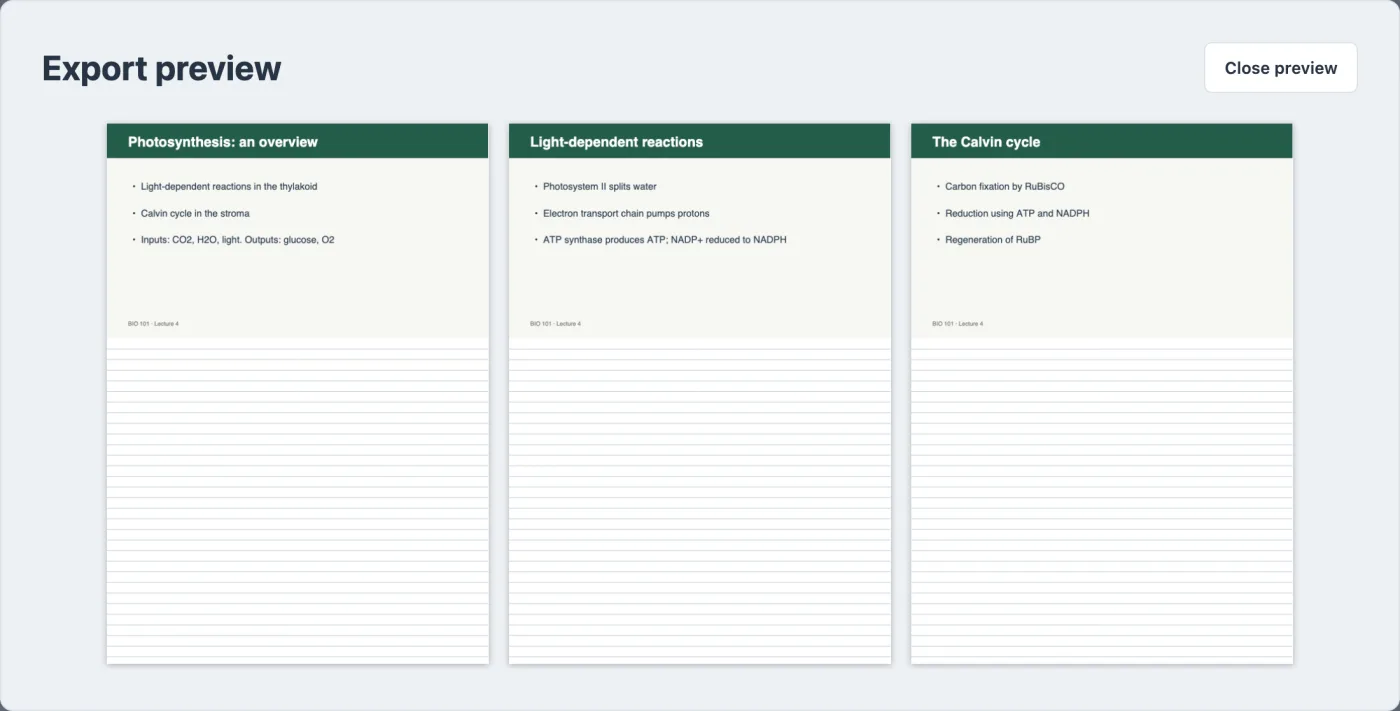The width and height of the screenshot is (1400, 711).
Task: Click 'BIO 101 · Lecture 4' footer on Calvin cycle slide
Action: tap(957, 324)
